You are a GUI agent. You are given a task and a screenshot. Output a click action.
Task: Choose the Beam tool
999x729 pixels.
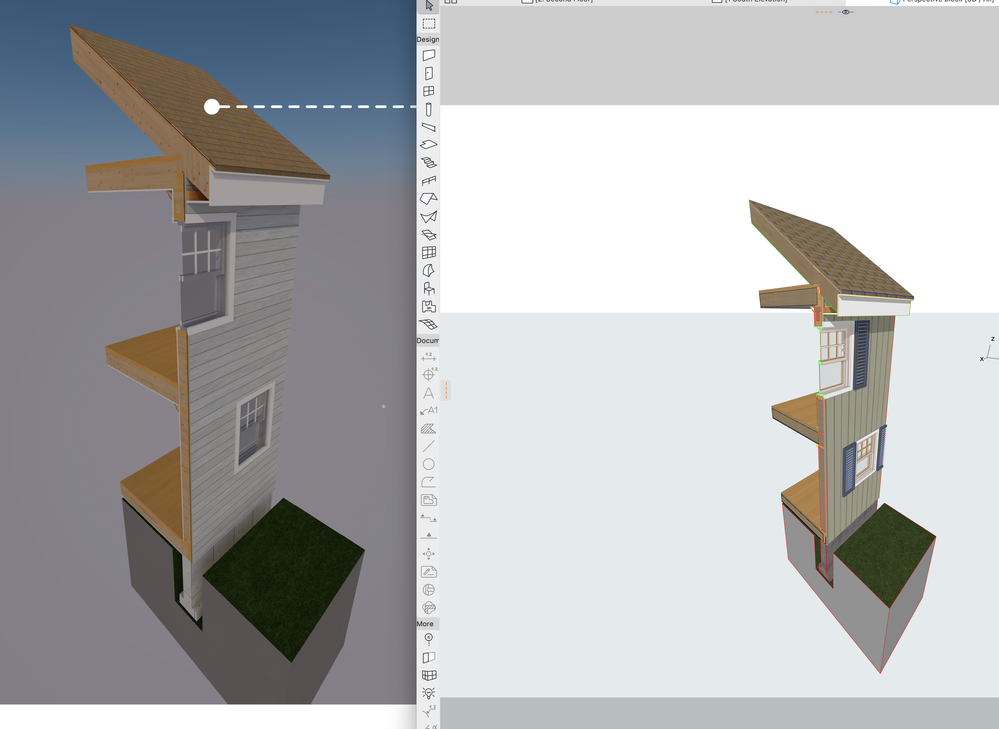[429, 127]
